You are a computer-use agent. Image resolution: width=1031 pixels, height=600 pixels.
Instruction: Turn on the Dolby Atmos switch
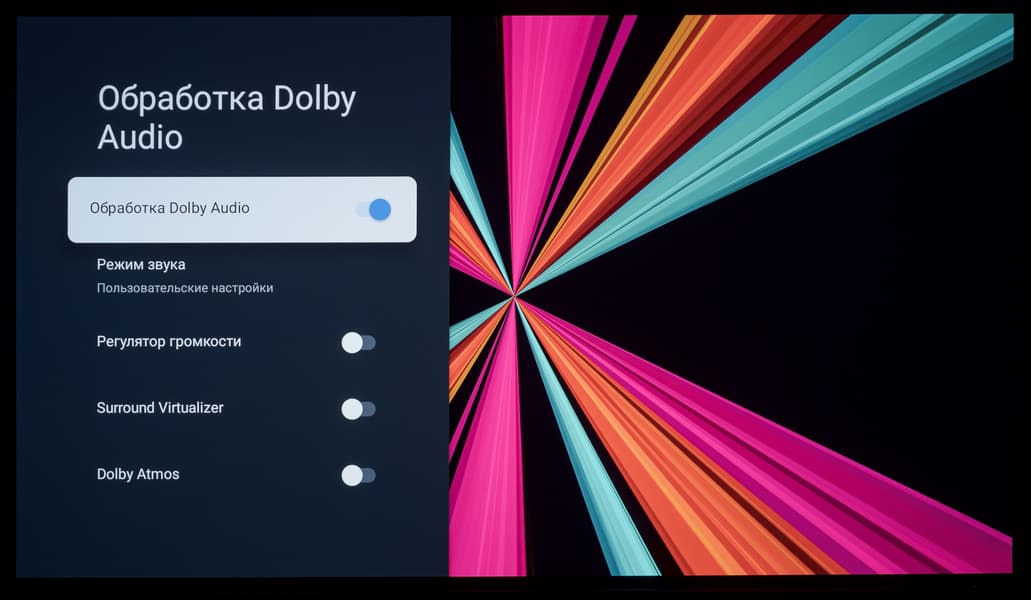(358, 475)
